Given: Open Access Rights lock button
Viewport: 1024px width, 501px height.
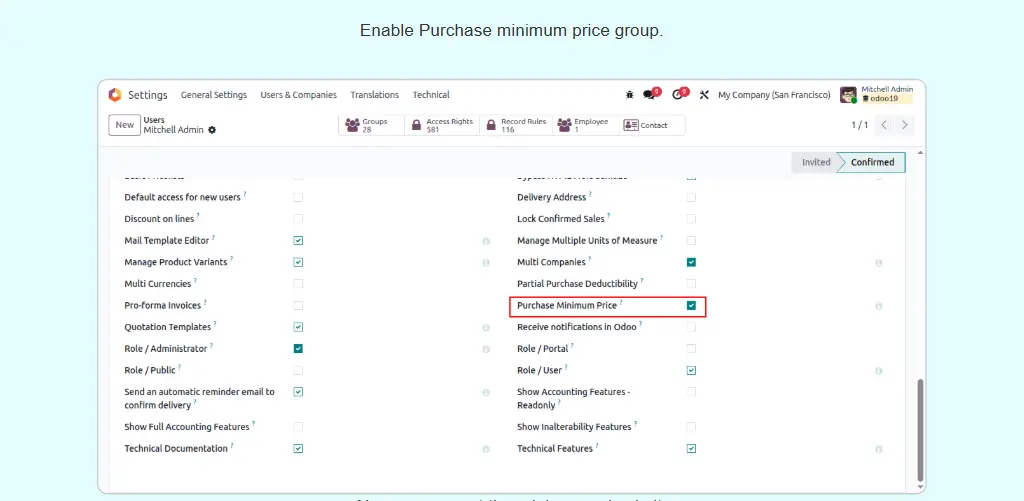Looking at the screenshot, I should click(x=442, y=125).
